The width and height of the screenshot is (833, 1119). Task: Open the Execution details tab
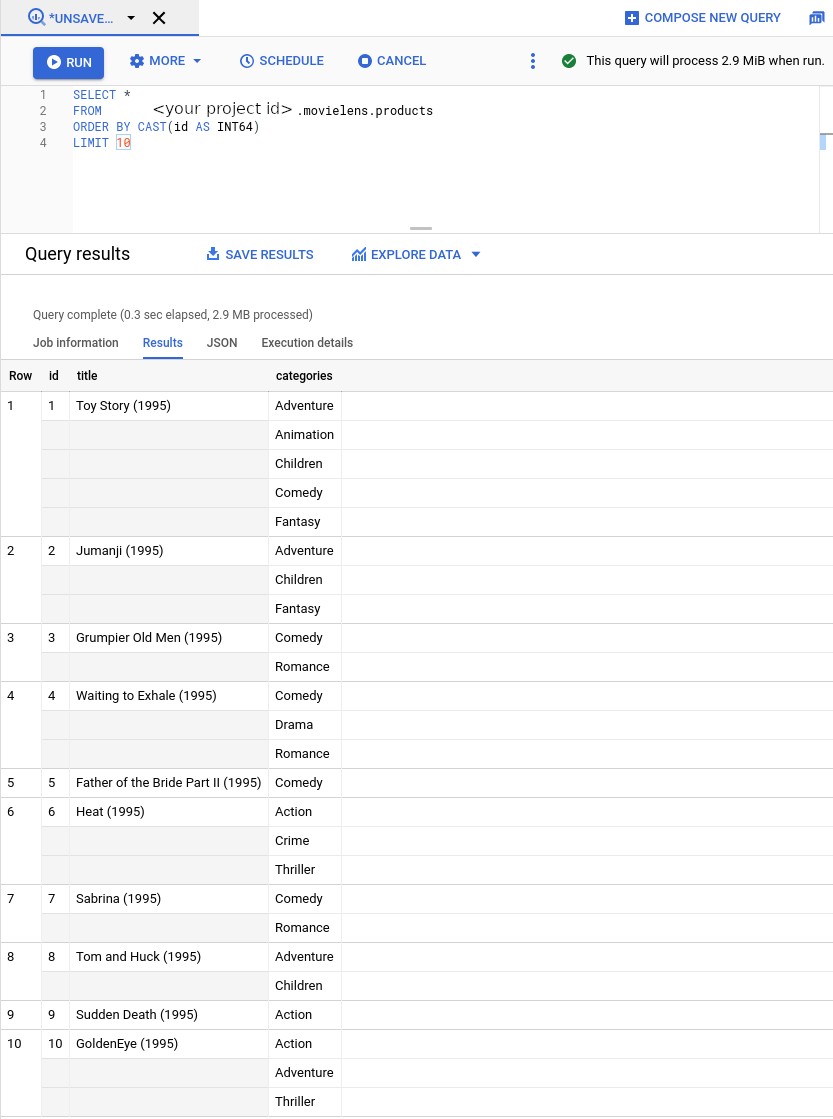[305, 343]
